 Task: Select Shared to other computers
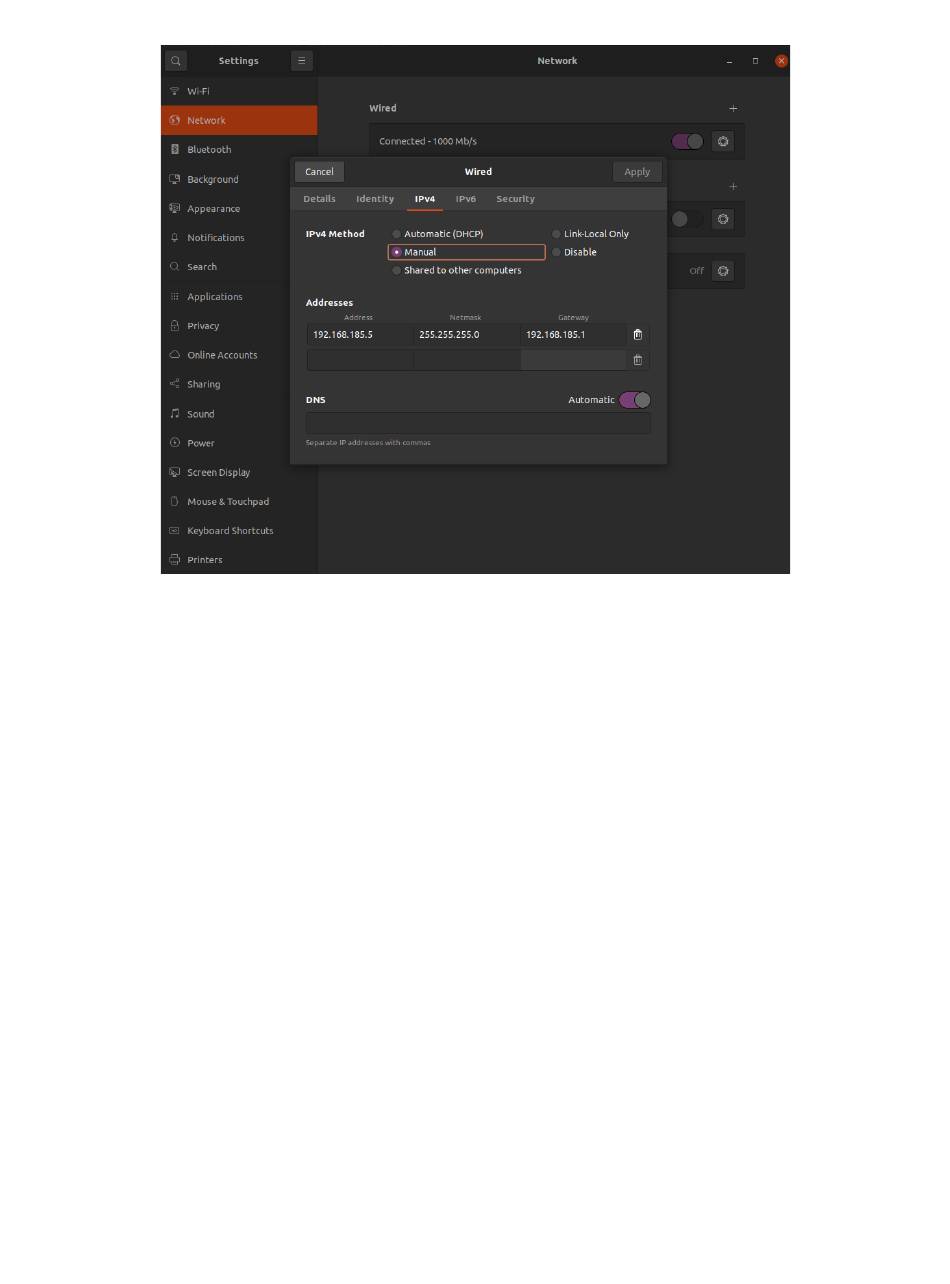457,270
